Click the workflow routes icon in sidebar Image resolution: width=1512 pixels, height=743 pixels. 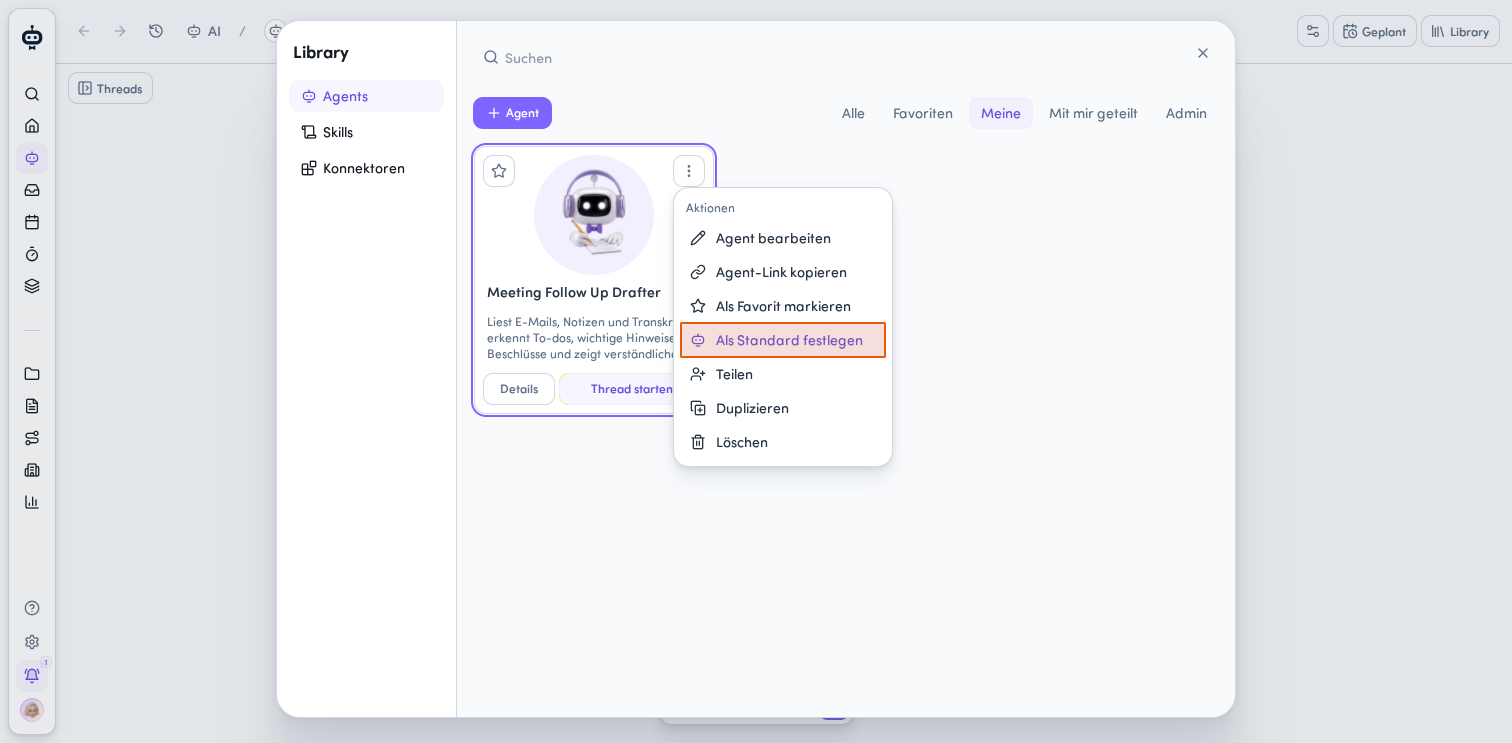(32, 438)
